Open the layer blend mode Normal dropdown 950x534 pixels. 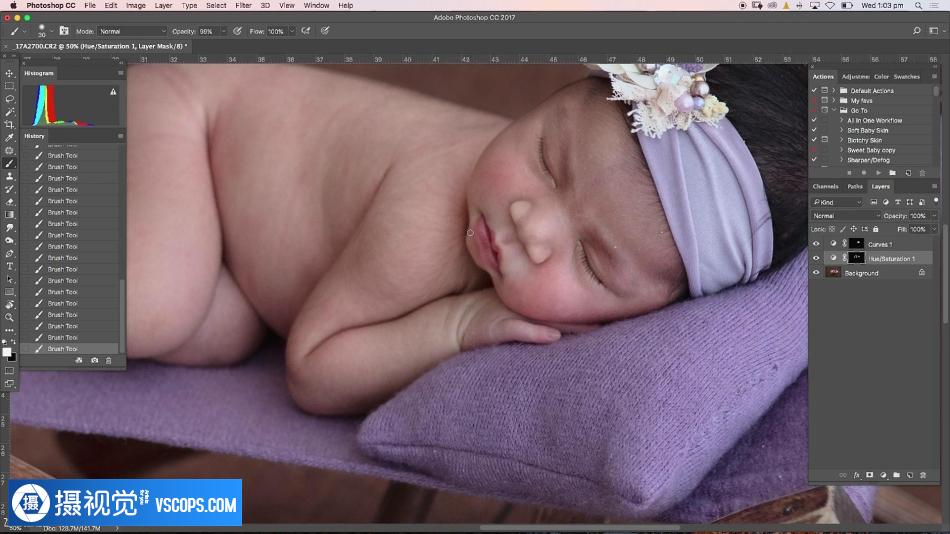point(846,216)
